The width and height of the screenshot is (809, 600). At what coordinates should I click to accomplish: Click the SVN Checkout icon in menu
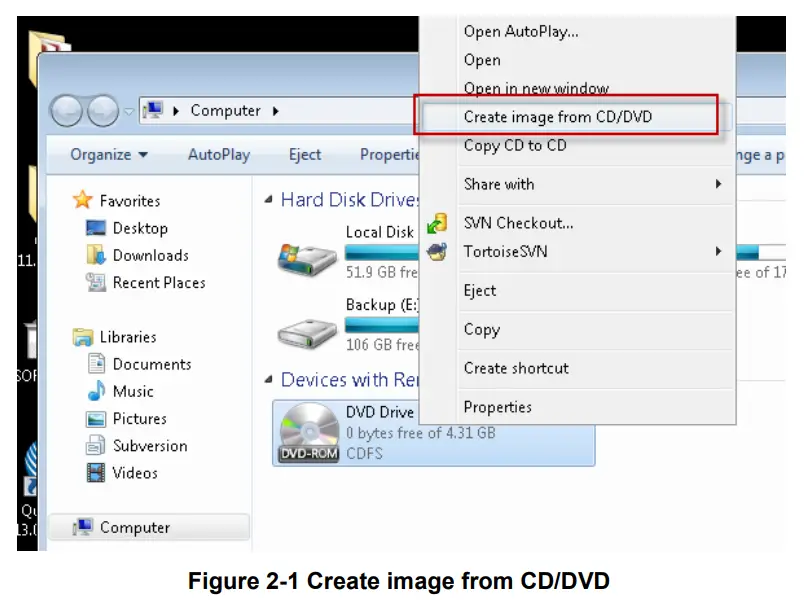pyautogui.click(x=437, y=223)
